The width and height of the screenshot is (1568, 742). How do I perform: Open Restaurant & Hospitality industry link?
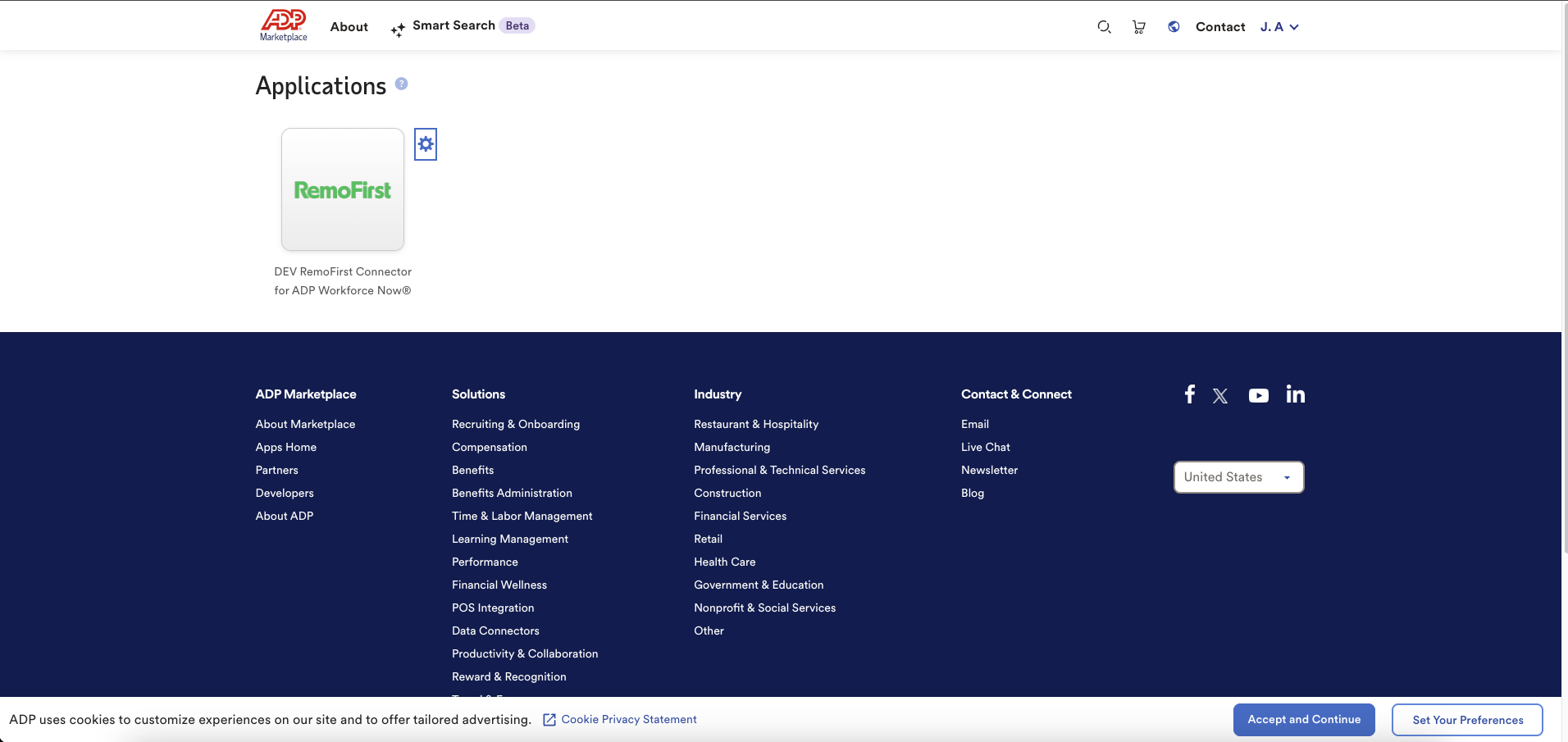[x=756, y=424]
